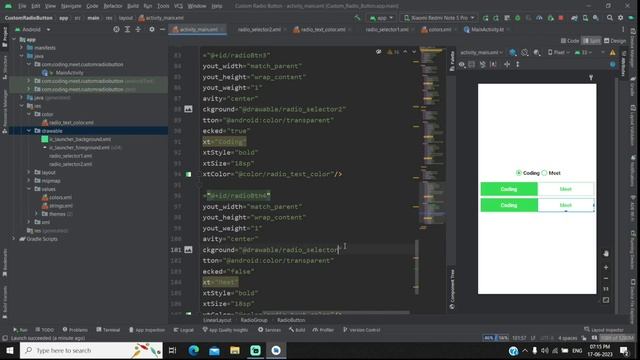Zoom out the layout preview with minus

click(x=606, y=278)
